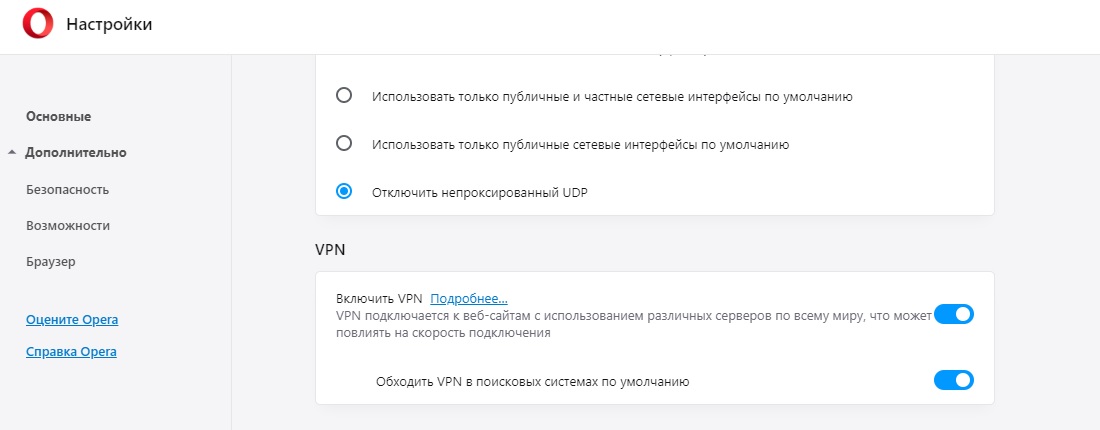
Task: Toggle the Включить VPN switch
Action: pos(953,314)
